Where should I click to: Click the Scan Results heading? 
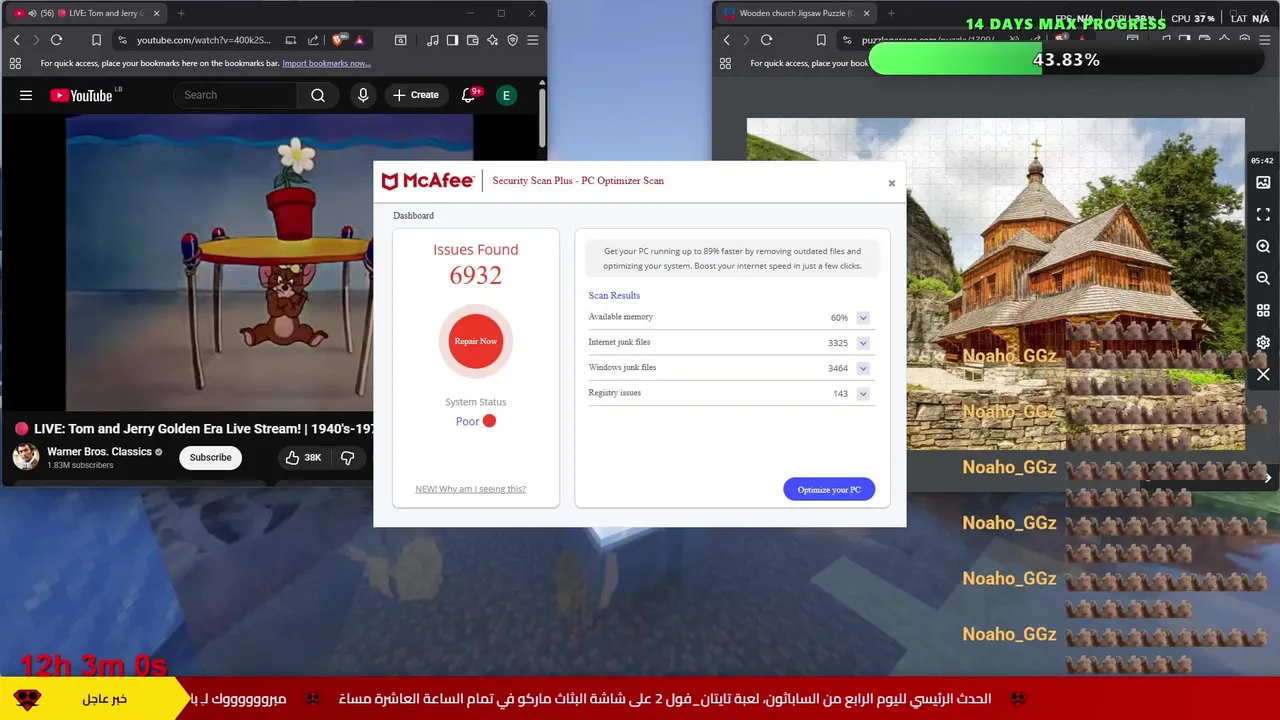[614, 295]
